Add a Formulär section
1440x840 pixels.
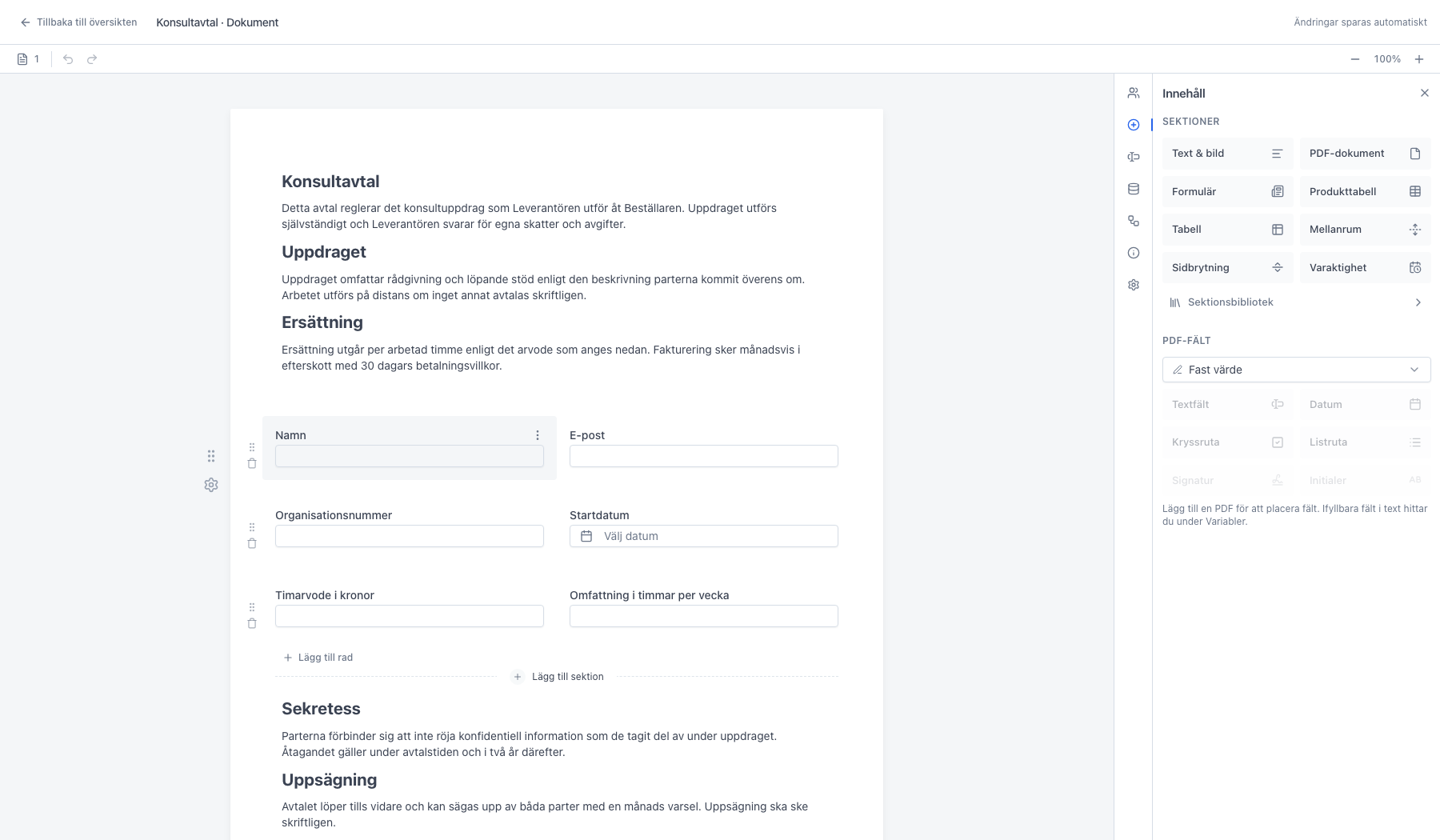[x=1227, y=191]
